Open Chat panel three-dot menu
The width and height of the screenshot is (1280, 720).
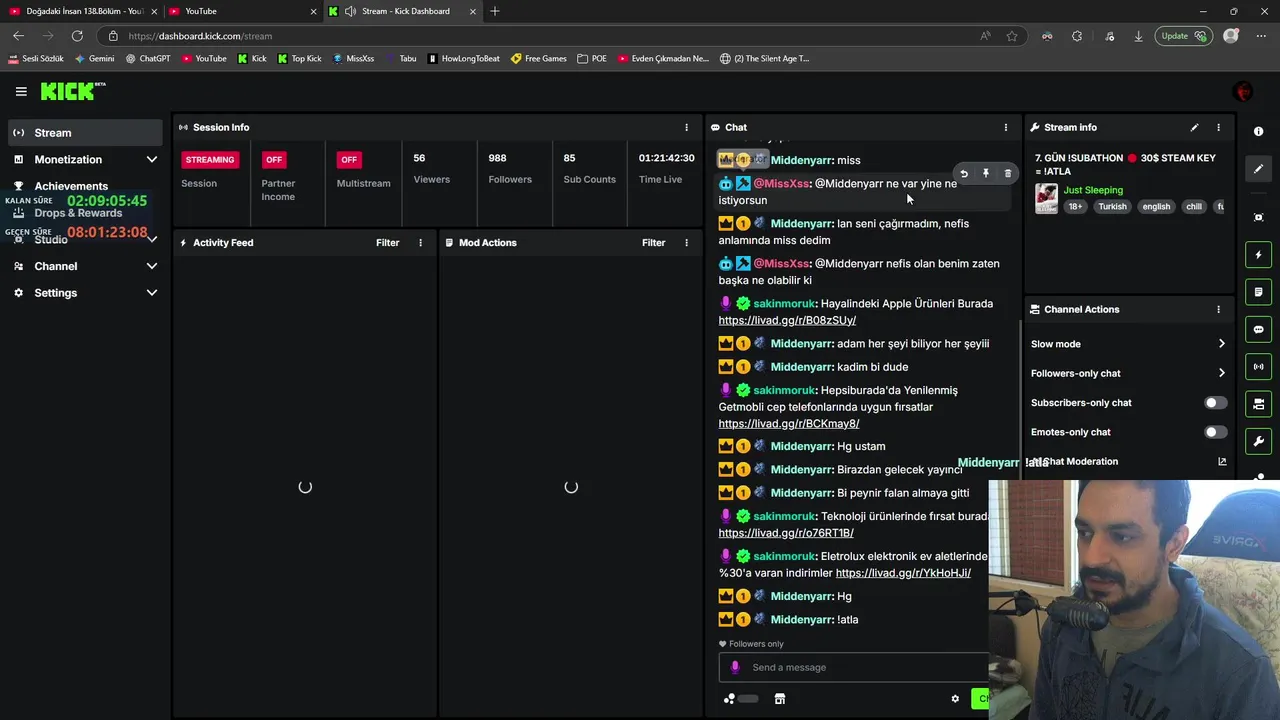pyautogui.click(x=1005, y=127)
